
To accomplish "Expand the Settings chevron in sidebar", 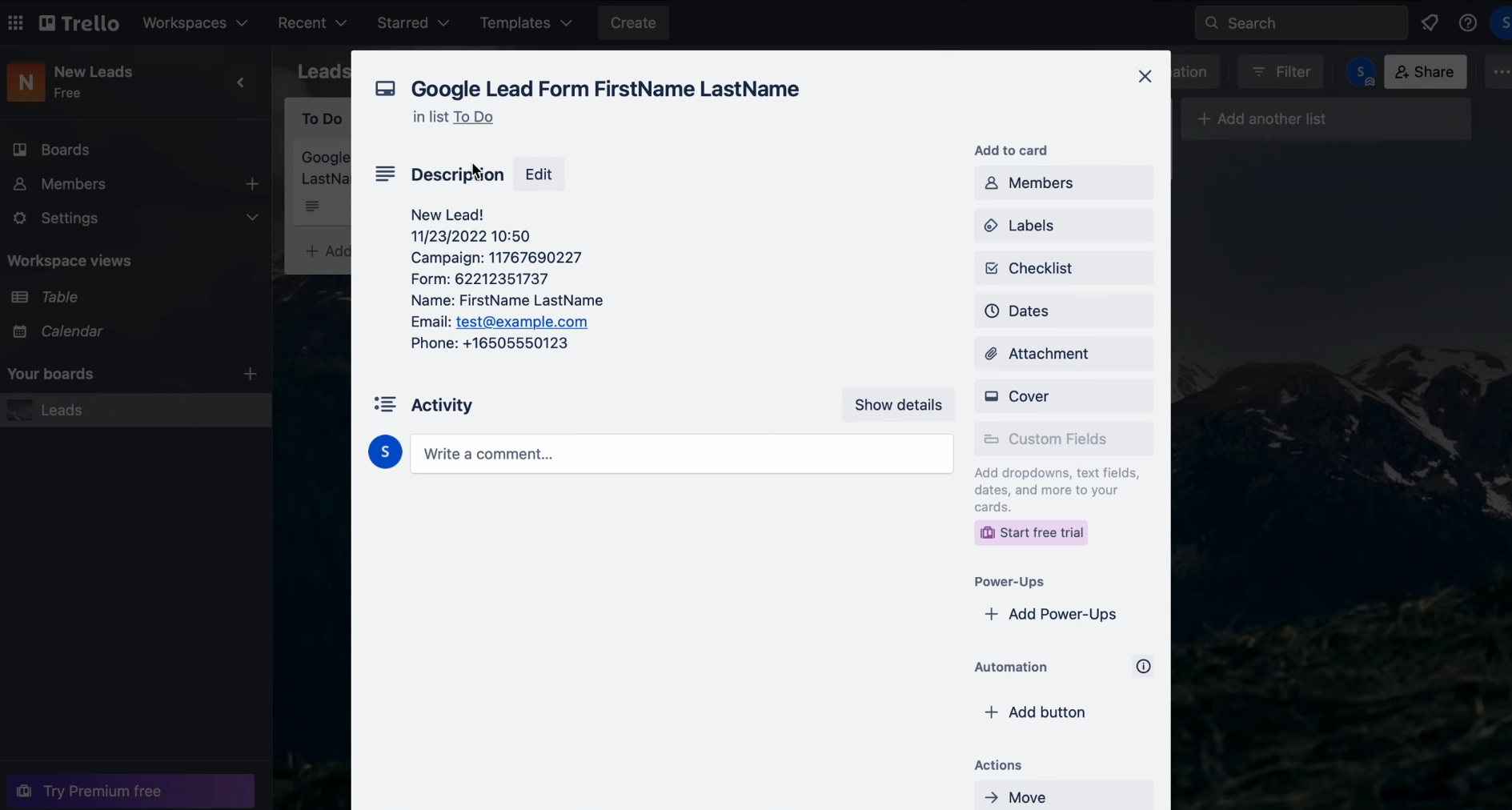I will point(252,218).
